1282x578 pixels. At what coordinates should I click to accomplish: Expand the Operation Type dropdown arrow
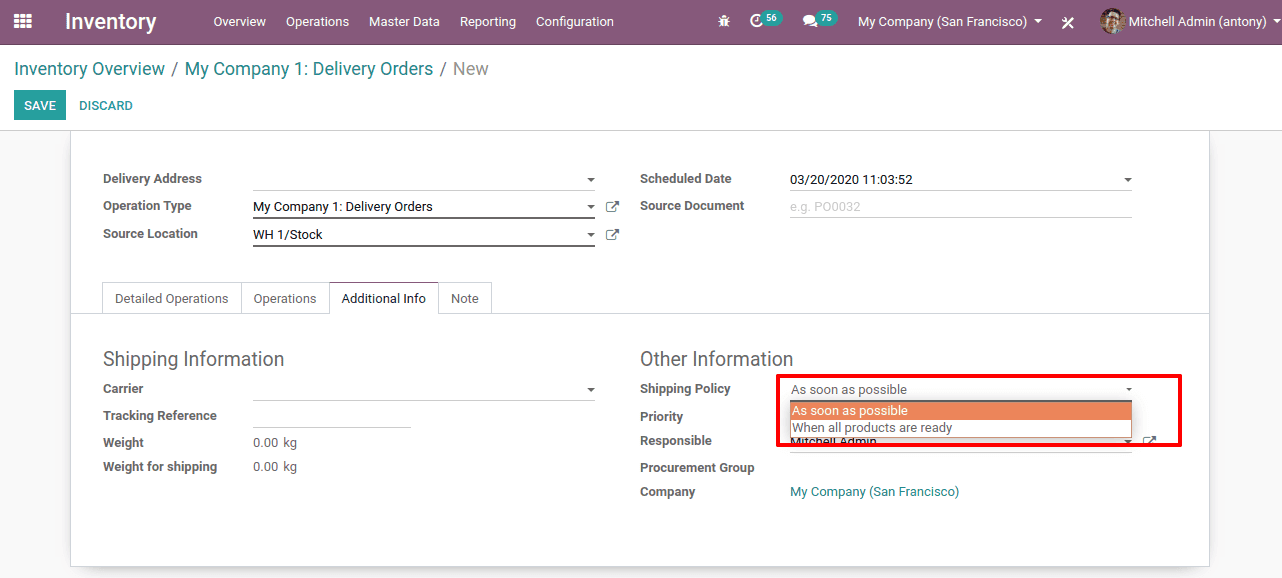tap(590, 207)
